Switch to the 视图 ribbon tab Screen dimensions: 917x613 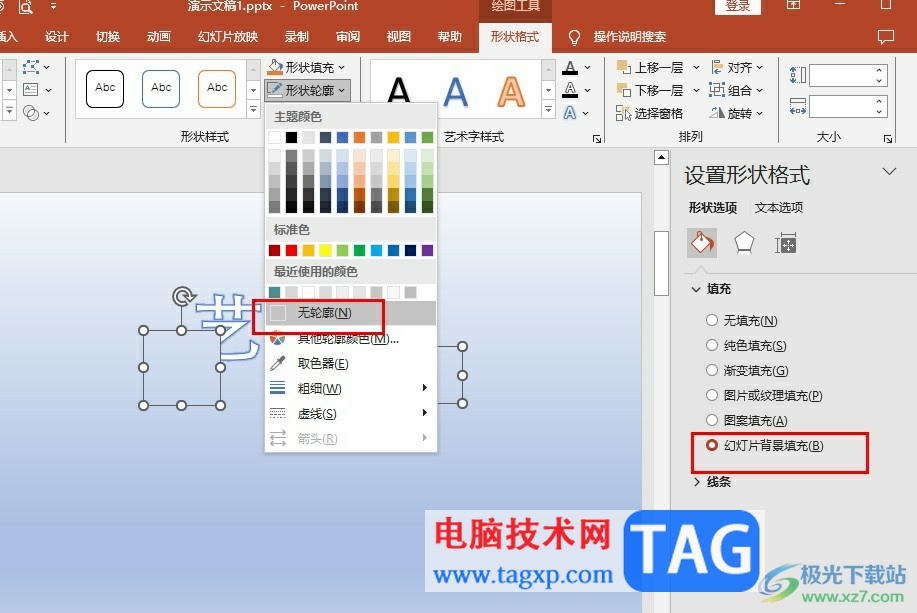399,37
